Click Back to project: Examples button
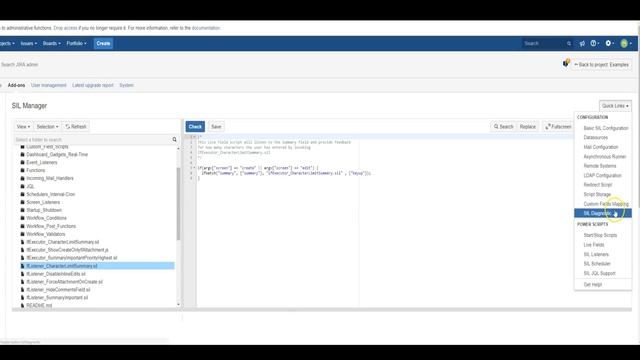The width and height of the screenshot is (640, 360). tap(602, 64)
